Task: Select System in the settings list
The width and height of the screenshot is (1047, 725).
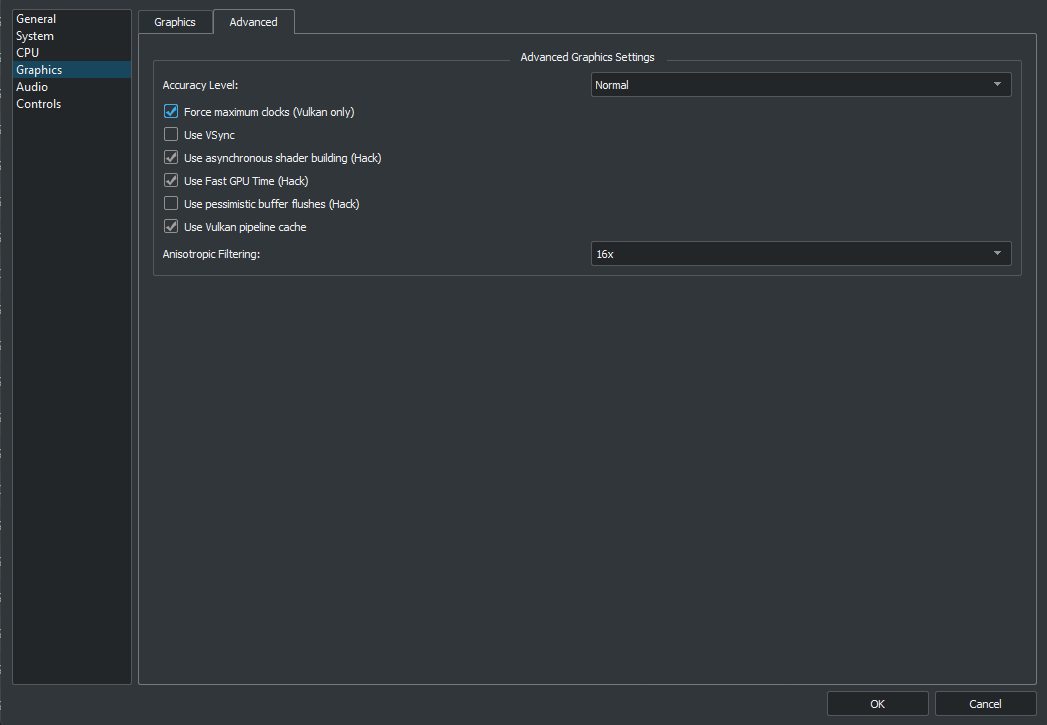Action: [x=35, y=36]
